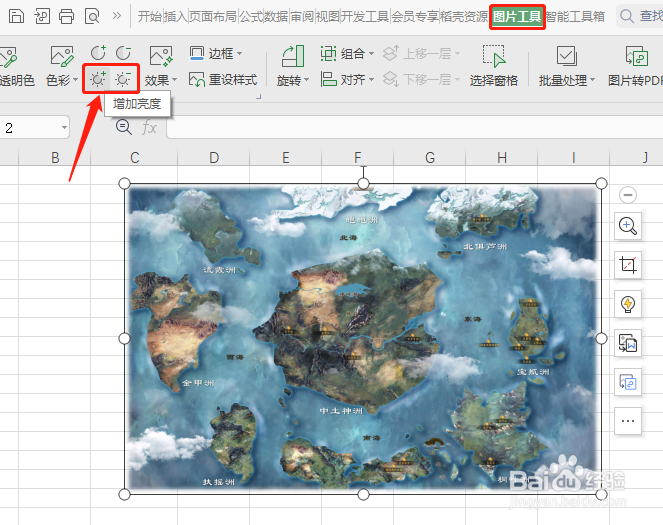Open 智能工具箱 tab
Viewport: 663px width, 525px height.
pos(575,16)
